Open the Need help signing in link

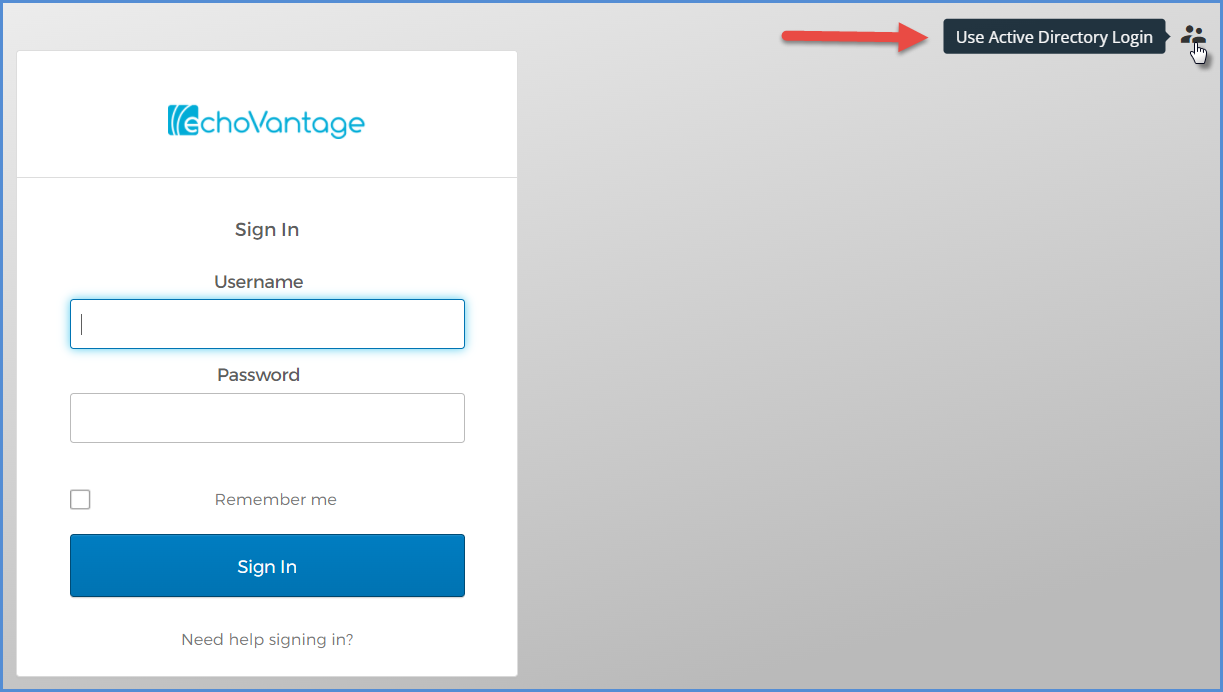pos(266,639)
